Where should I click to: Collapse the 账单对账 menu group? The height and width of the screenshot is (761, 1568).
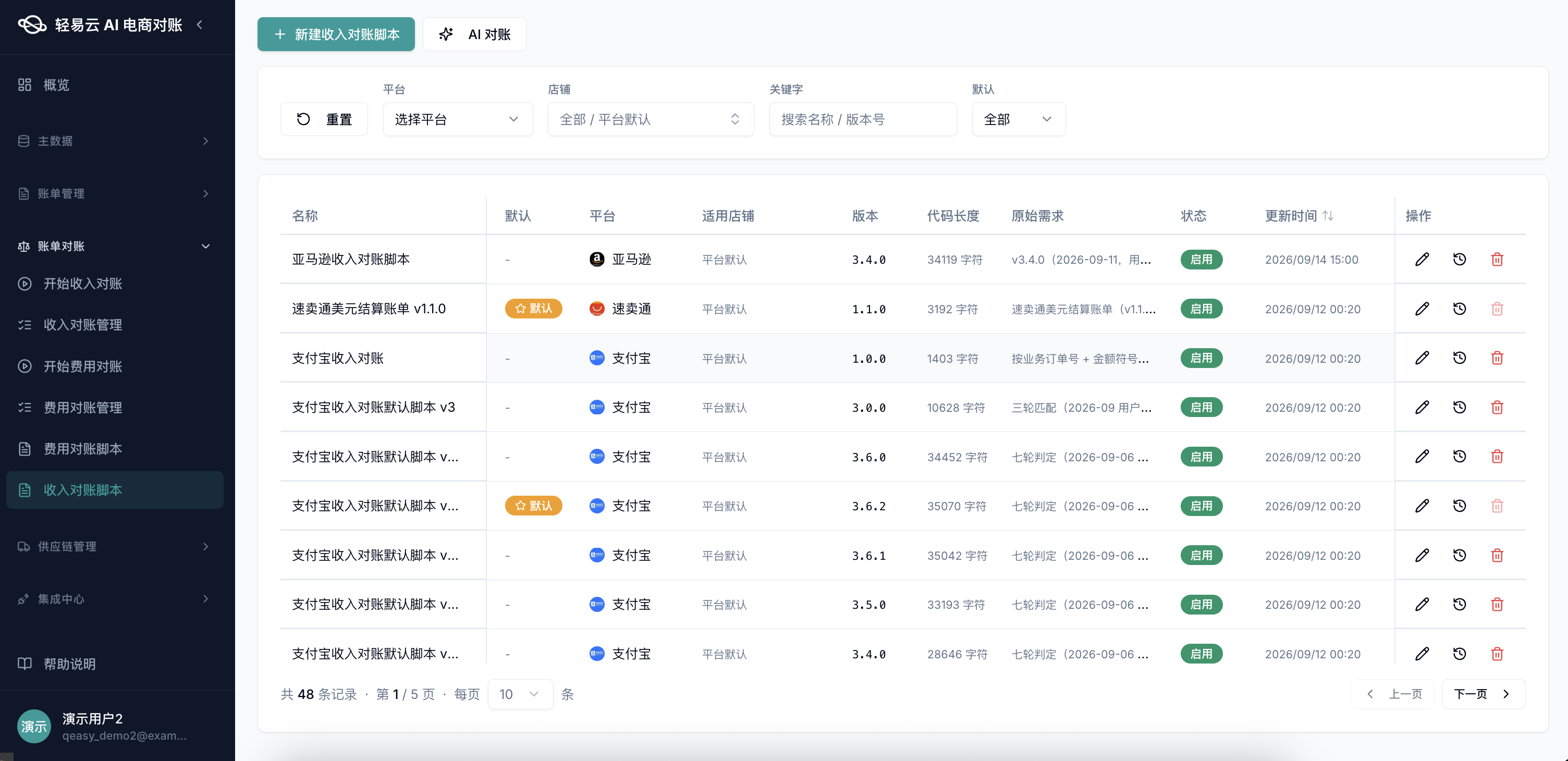tap(115, 247)
